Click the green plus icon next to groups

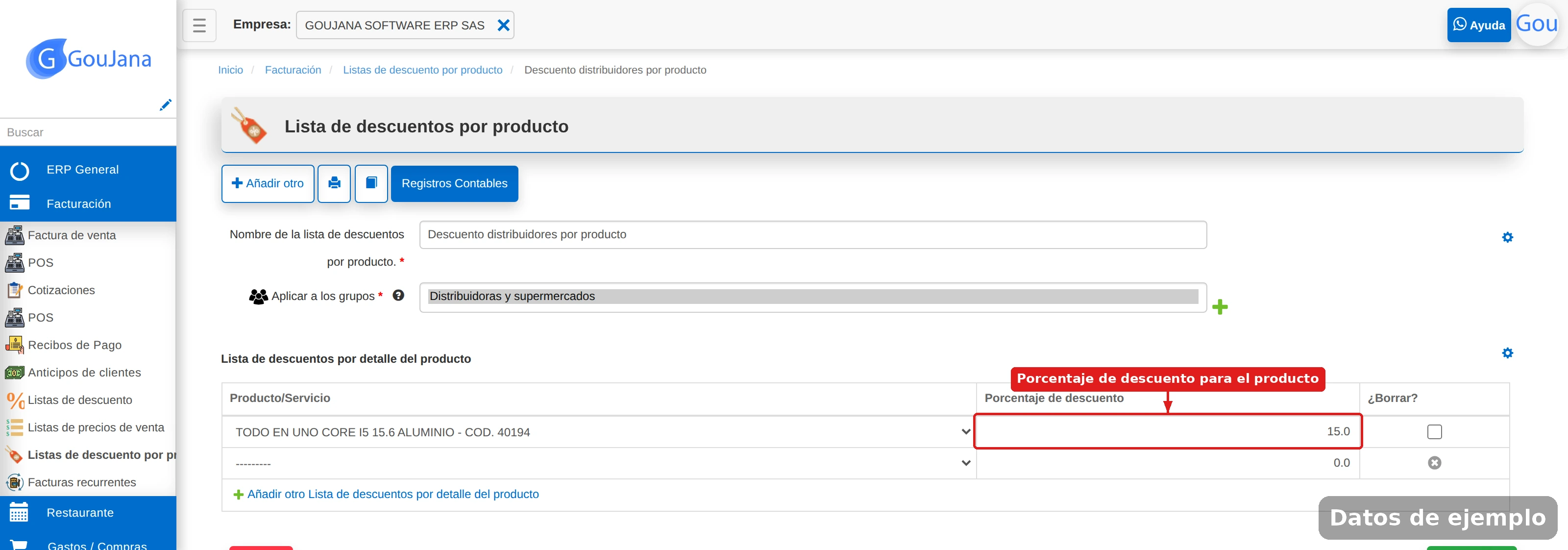(x=1220, y=307)
